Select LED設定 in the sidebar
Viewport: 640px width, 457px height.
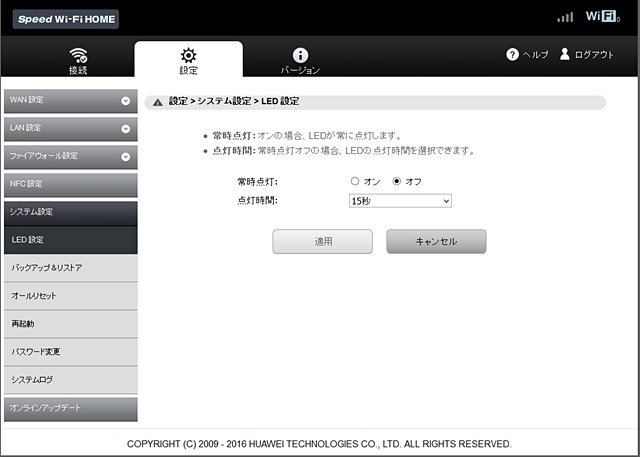tap(71, 240)
